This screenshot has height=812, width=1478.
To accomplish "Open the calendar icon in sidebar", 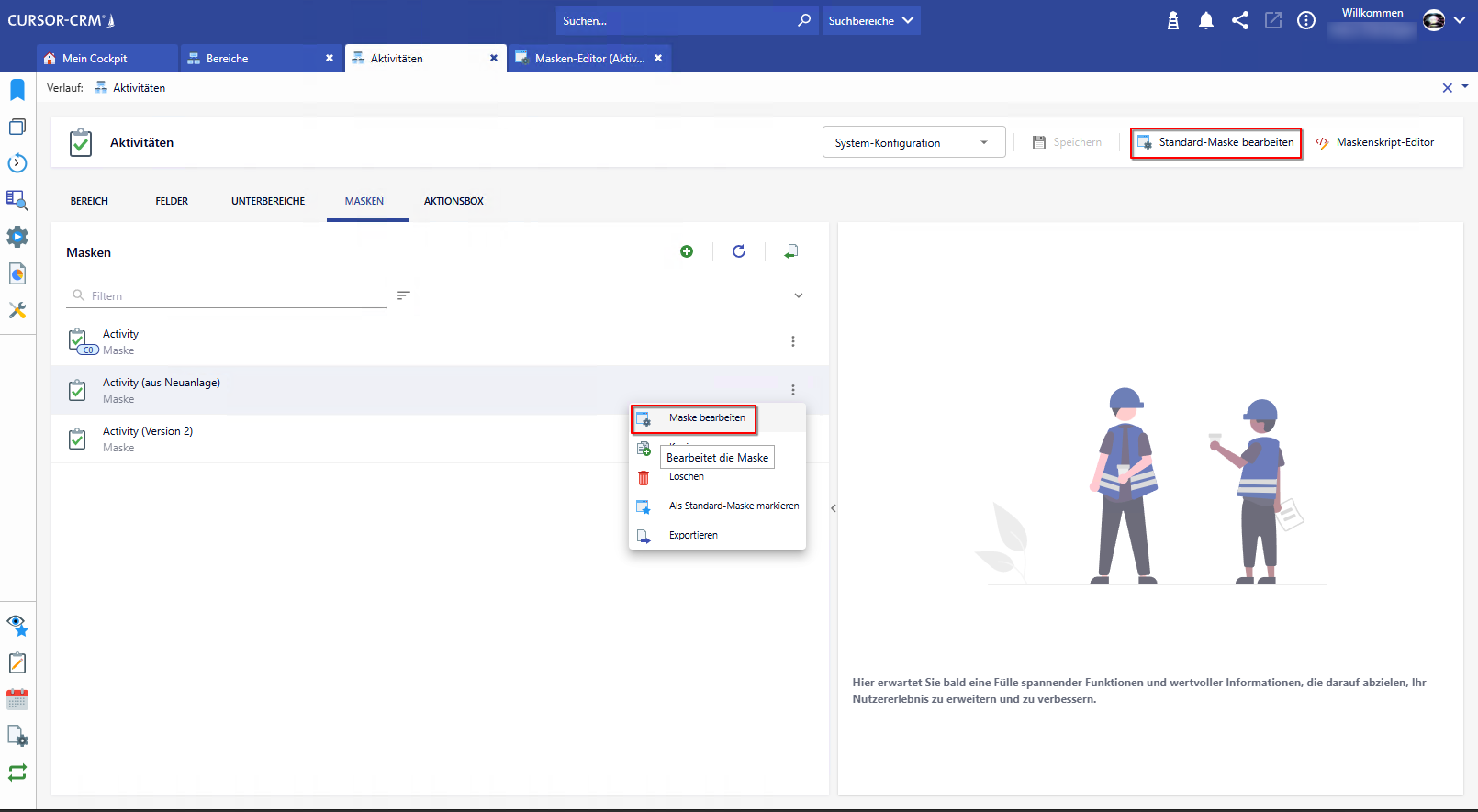I will pyautogui.click(x=17, y=699).
